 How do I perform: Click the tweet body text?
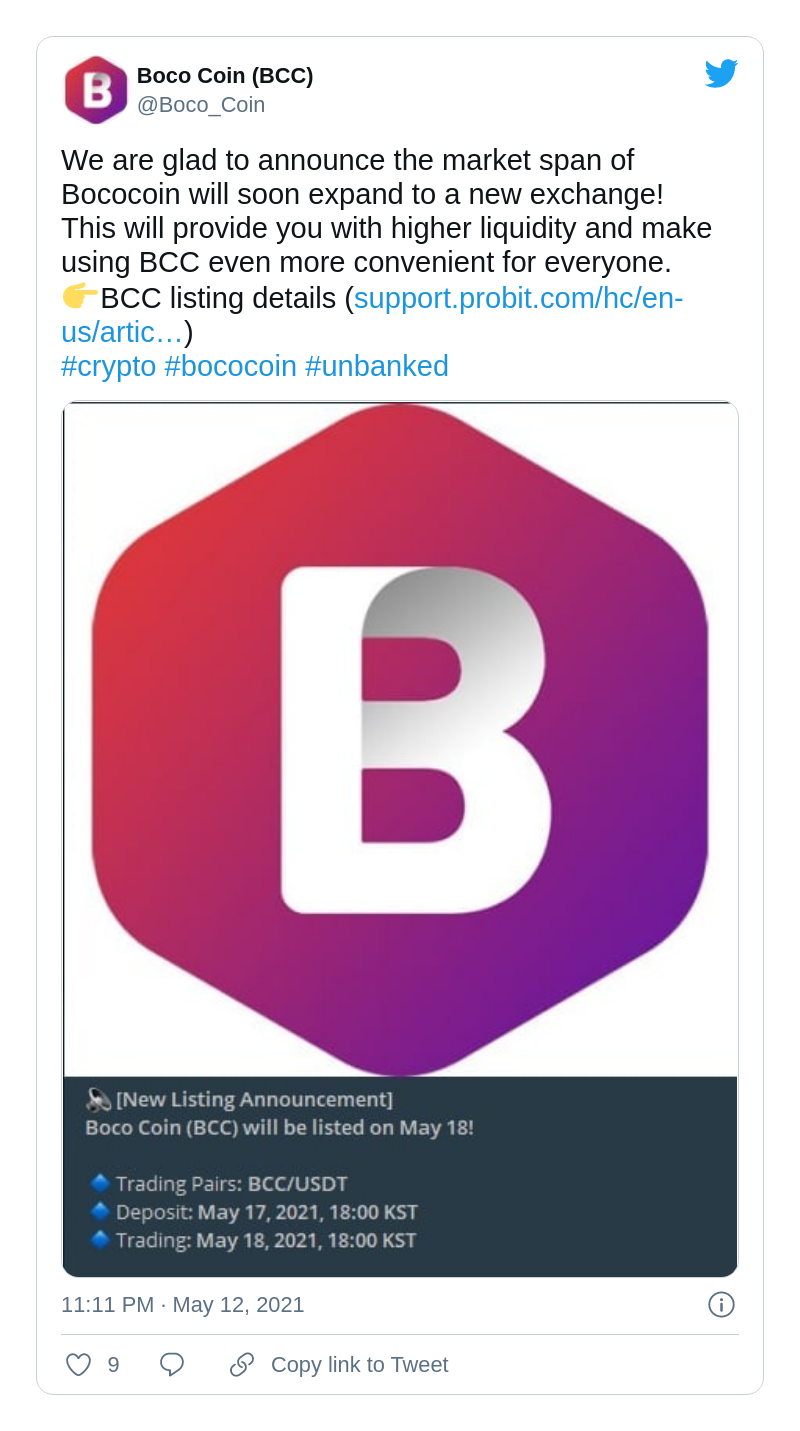click(x=386, y=211)
